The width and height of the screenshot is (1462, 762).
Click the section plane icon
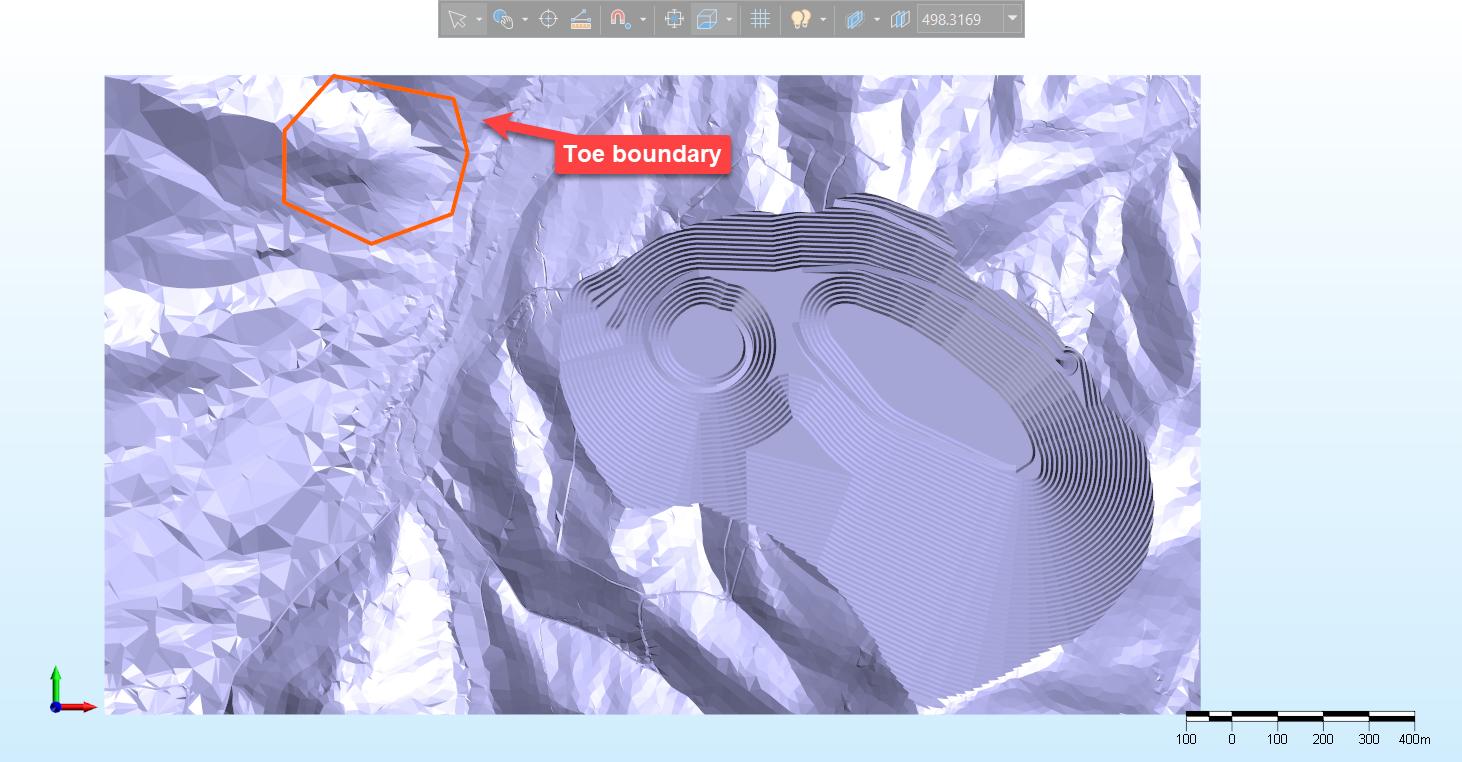tap(853, 19)
